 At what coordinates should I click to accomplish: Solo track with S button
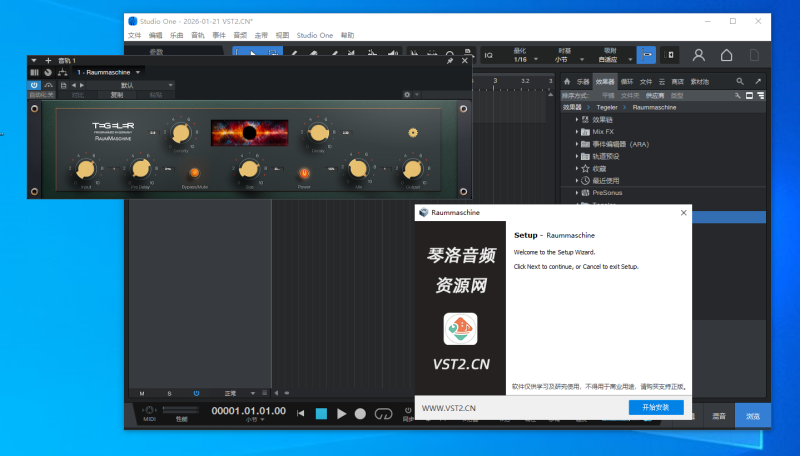tap(169, 393)
